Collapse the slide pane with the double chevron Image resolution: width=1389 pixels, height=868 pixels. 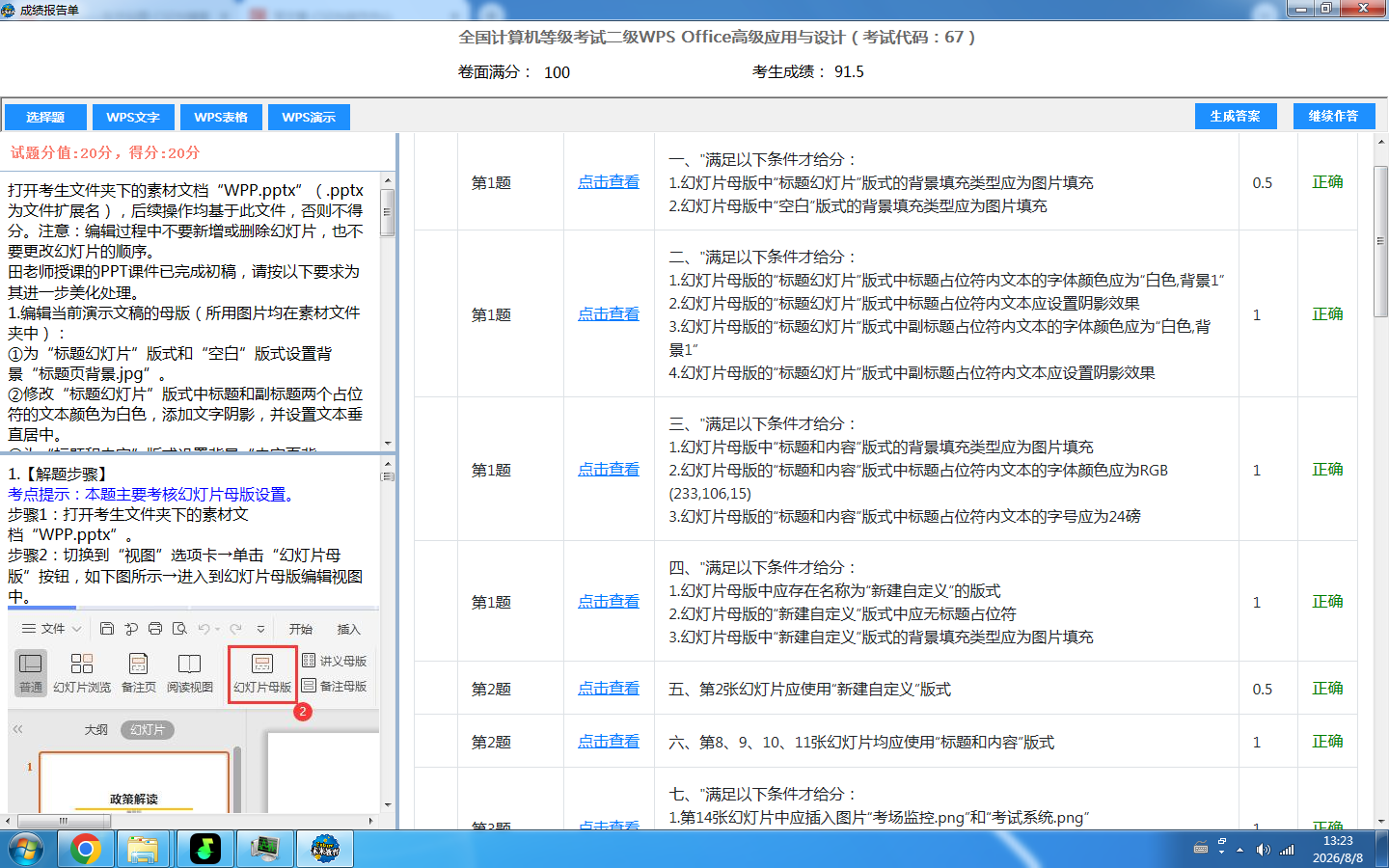17,729
